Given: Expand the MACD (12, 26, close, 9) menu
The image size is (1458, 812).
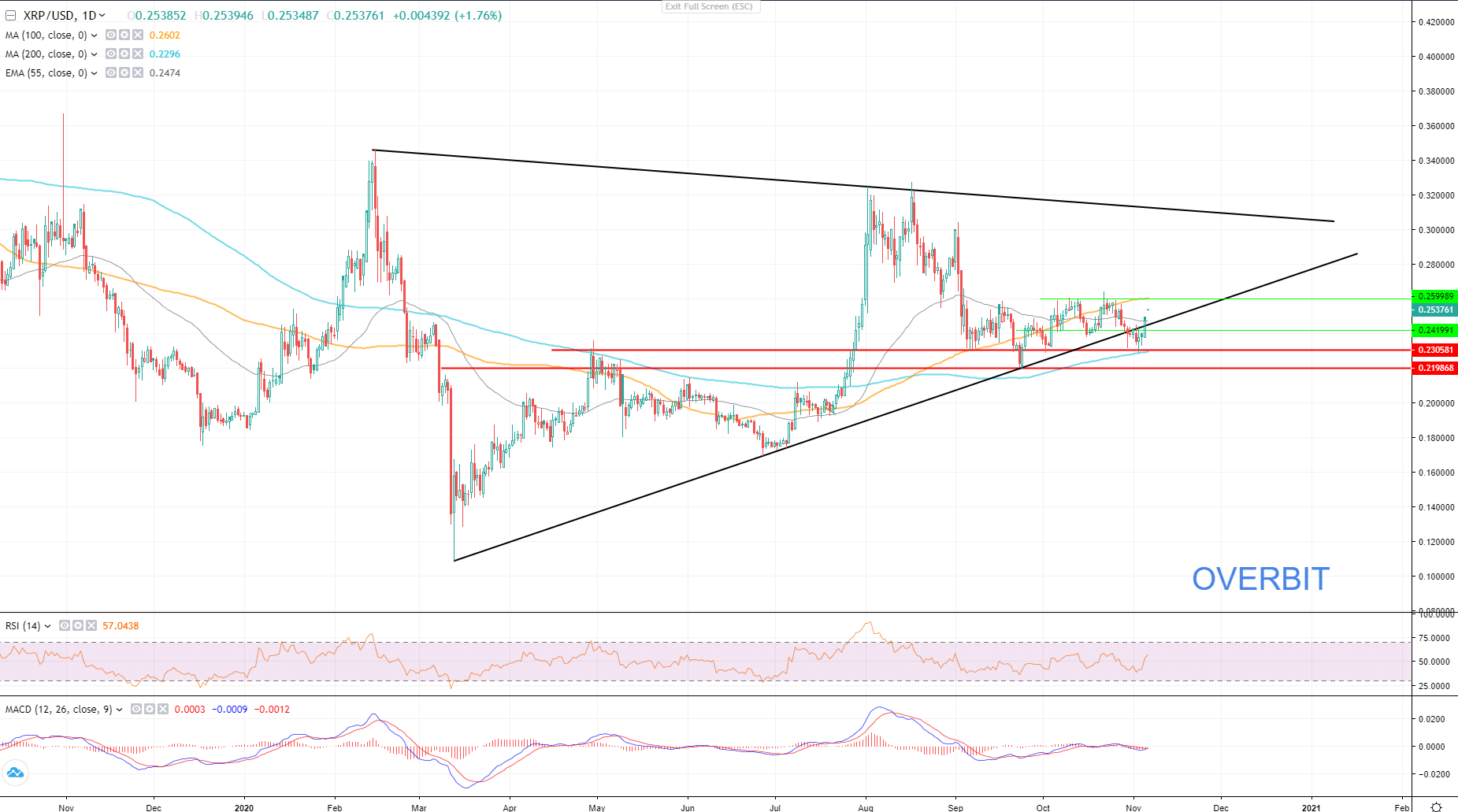Looking at the screenshot, I should pyautogui.click(x=120, y=710).
